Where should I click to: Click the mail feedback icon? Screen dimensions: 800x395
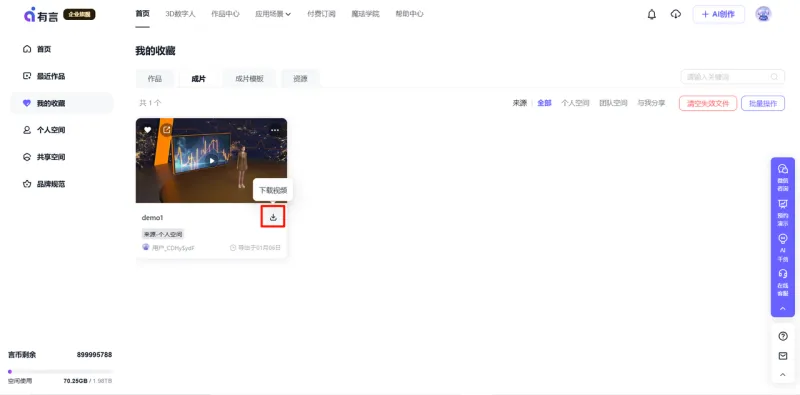(x=783, y=356)
